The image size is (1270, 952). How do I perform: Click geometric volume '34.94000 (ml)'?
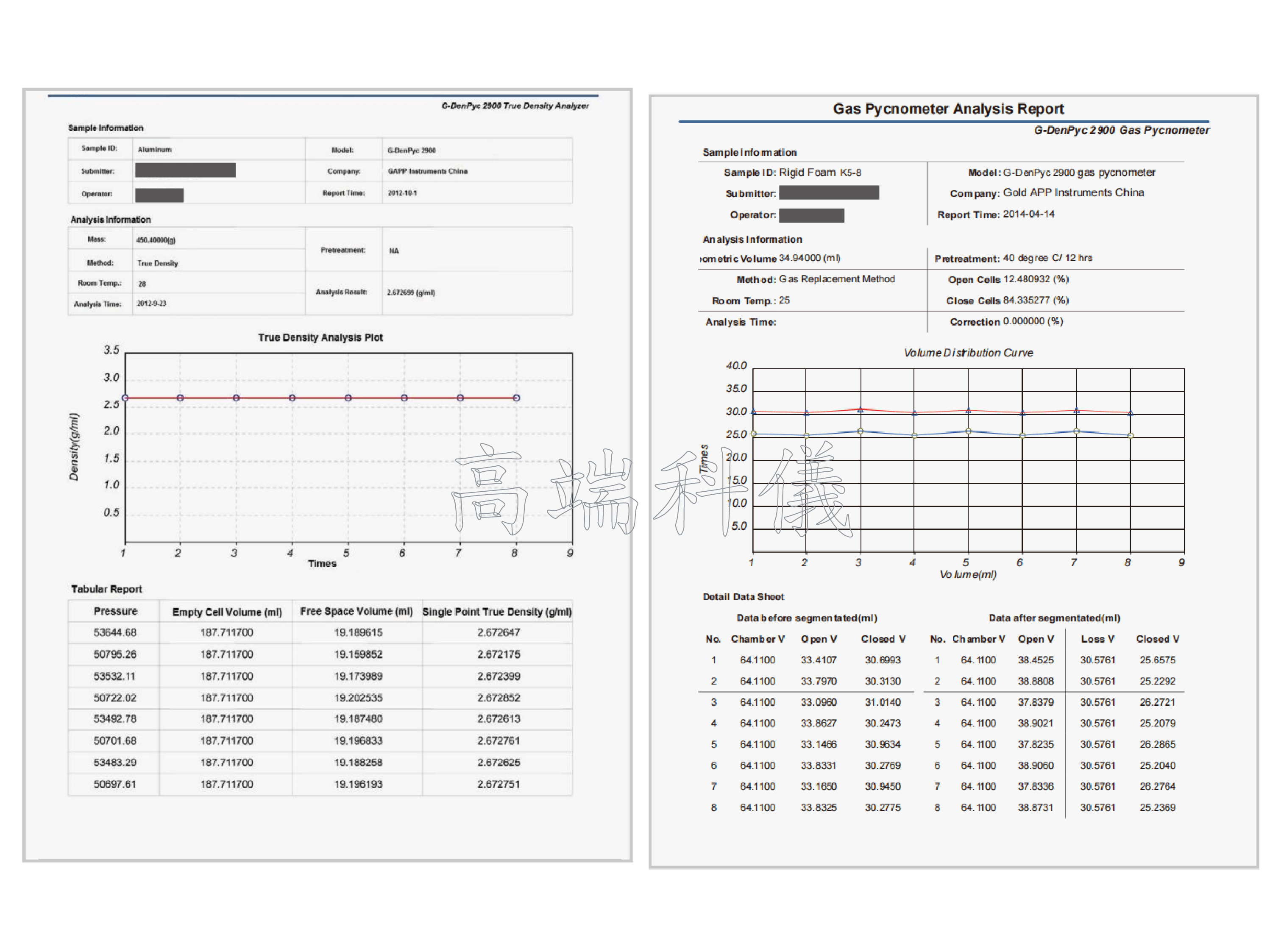click(810, 258)
